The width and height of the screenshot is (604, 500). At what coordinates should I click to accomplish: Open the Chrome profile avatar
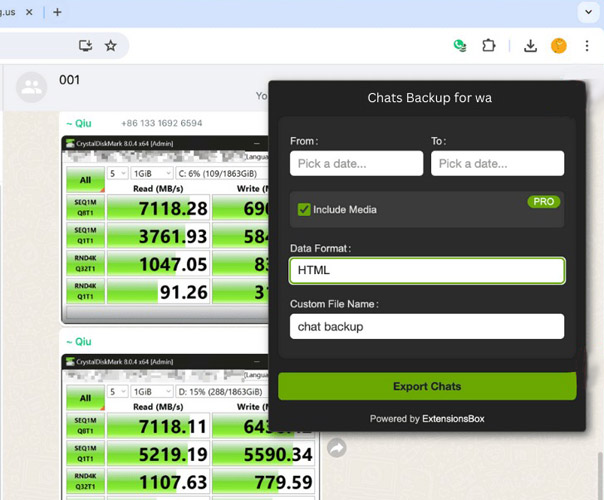pos(559,46)
